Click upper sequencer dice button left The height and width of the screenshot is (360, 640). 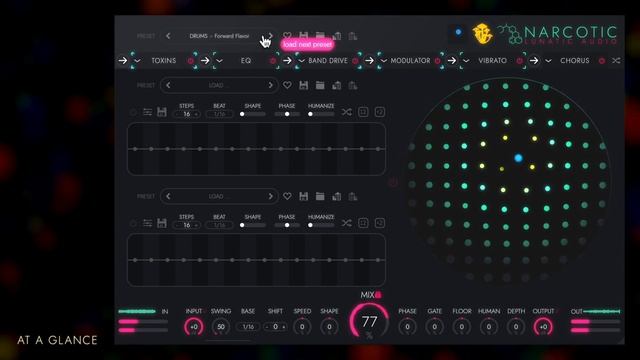pos(363,112)
